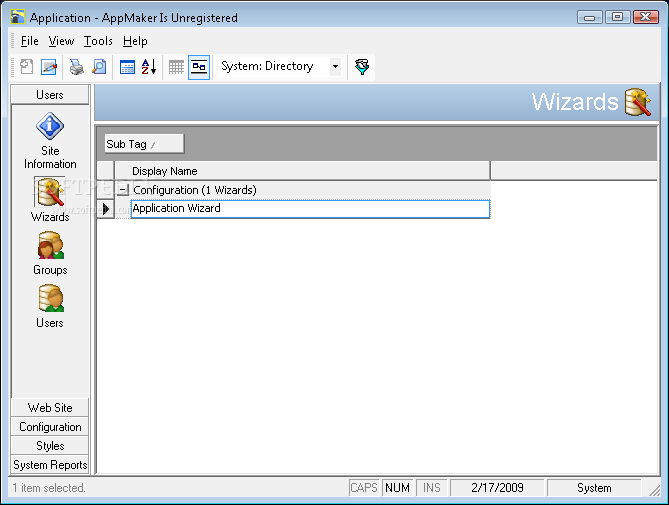Click the System: Directory combo box text
This screenshot has width=669, height=505.
(x=267, y=66)
